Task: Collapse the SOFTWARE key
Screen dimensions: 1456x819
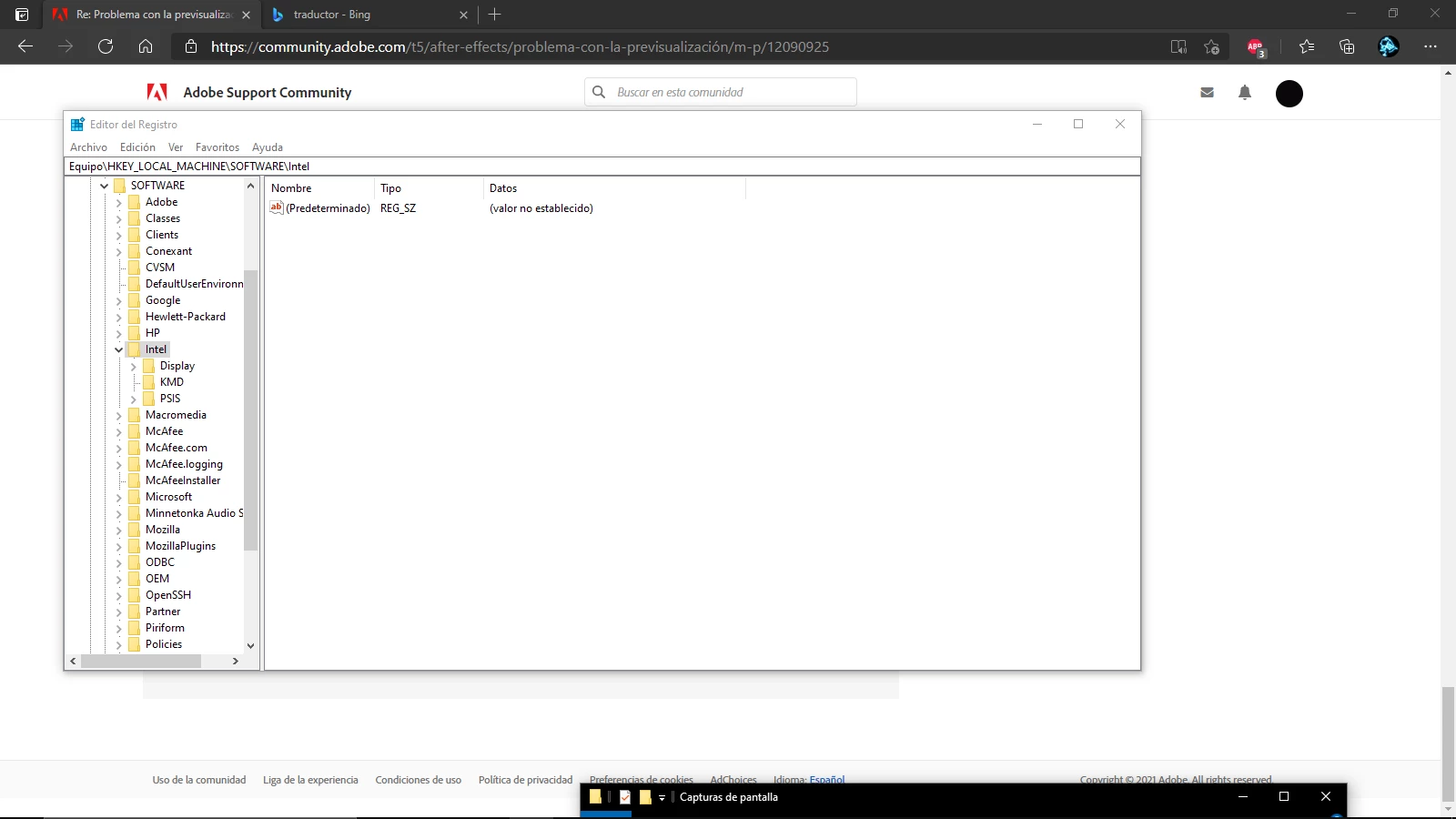Action: coord(104,186)
